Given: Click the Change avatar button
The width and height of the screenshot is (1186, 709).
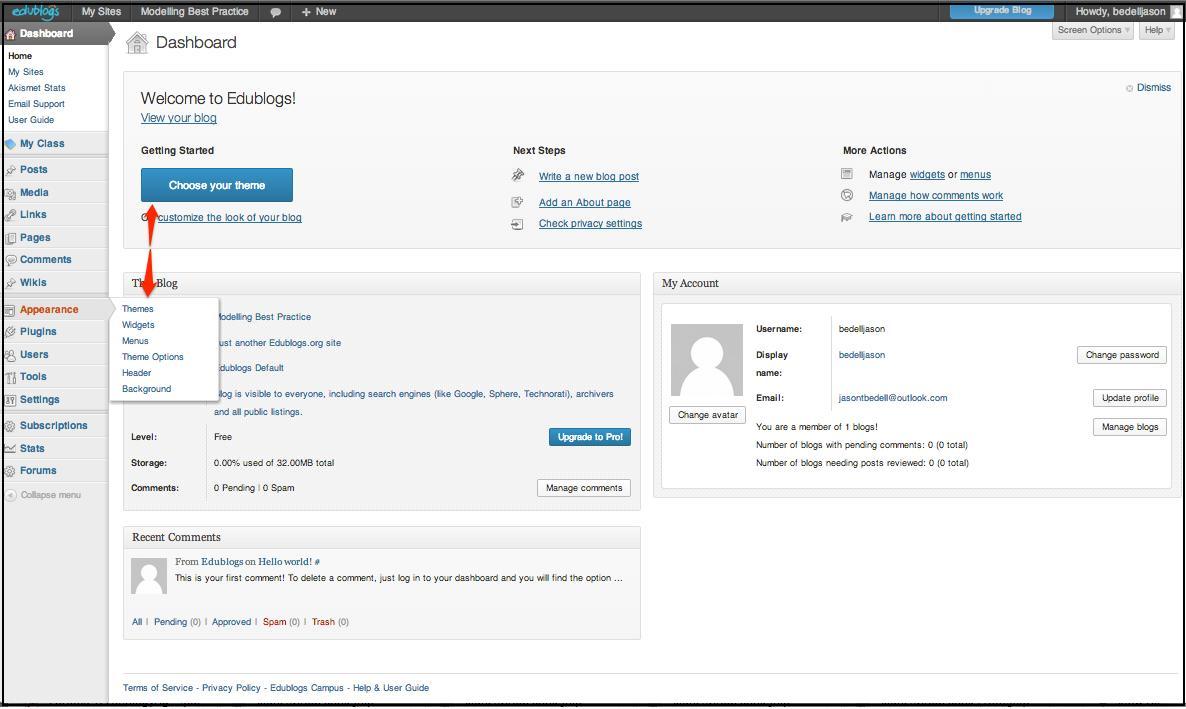Looking at the screenshot, I should pyautogui.click(x=708, y=415).
